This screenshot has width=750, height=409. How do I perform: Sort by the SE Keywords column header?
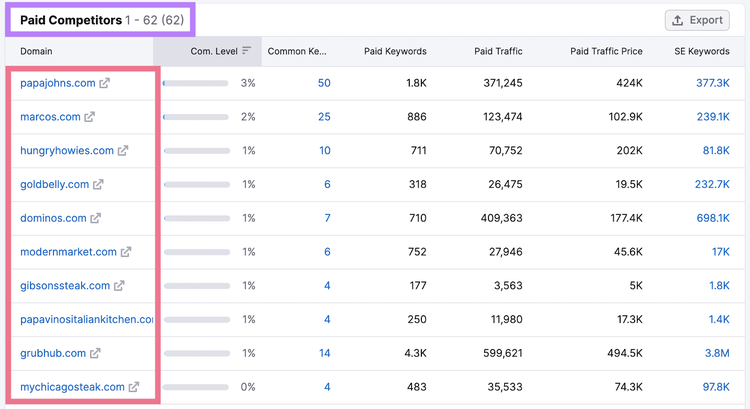[x=702, y=51]
